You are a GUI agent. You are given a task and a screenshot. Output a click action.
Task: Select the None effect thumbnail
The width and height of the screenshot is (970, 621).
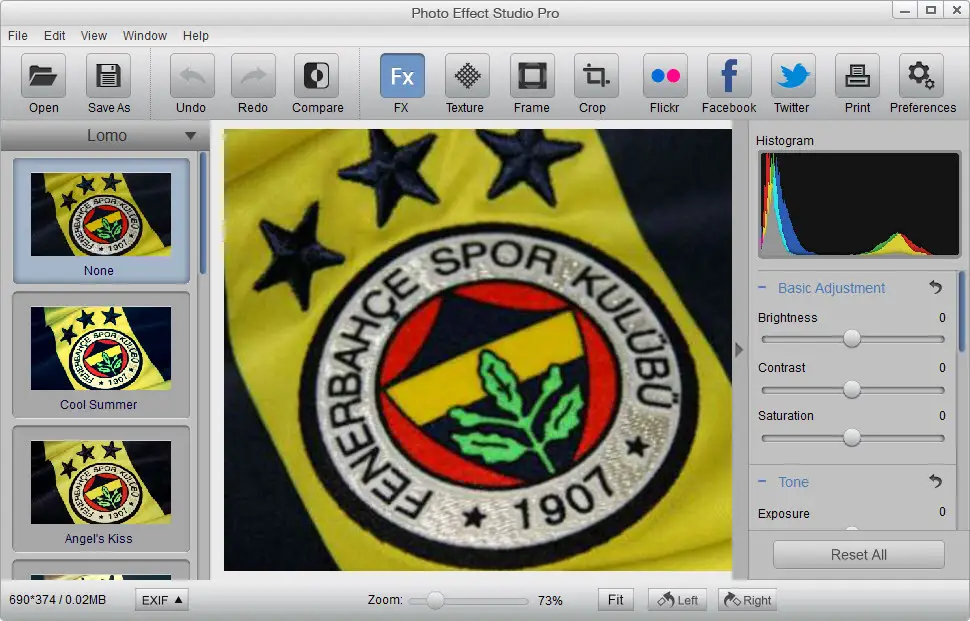(101, 221)
